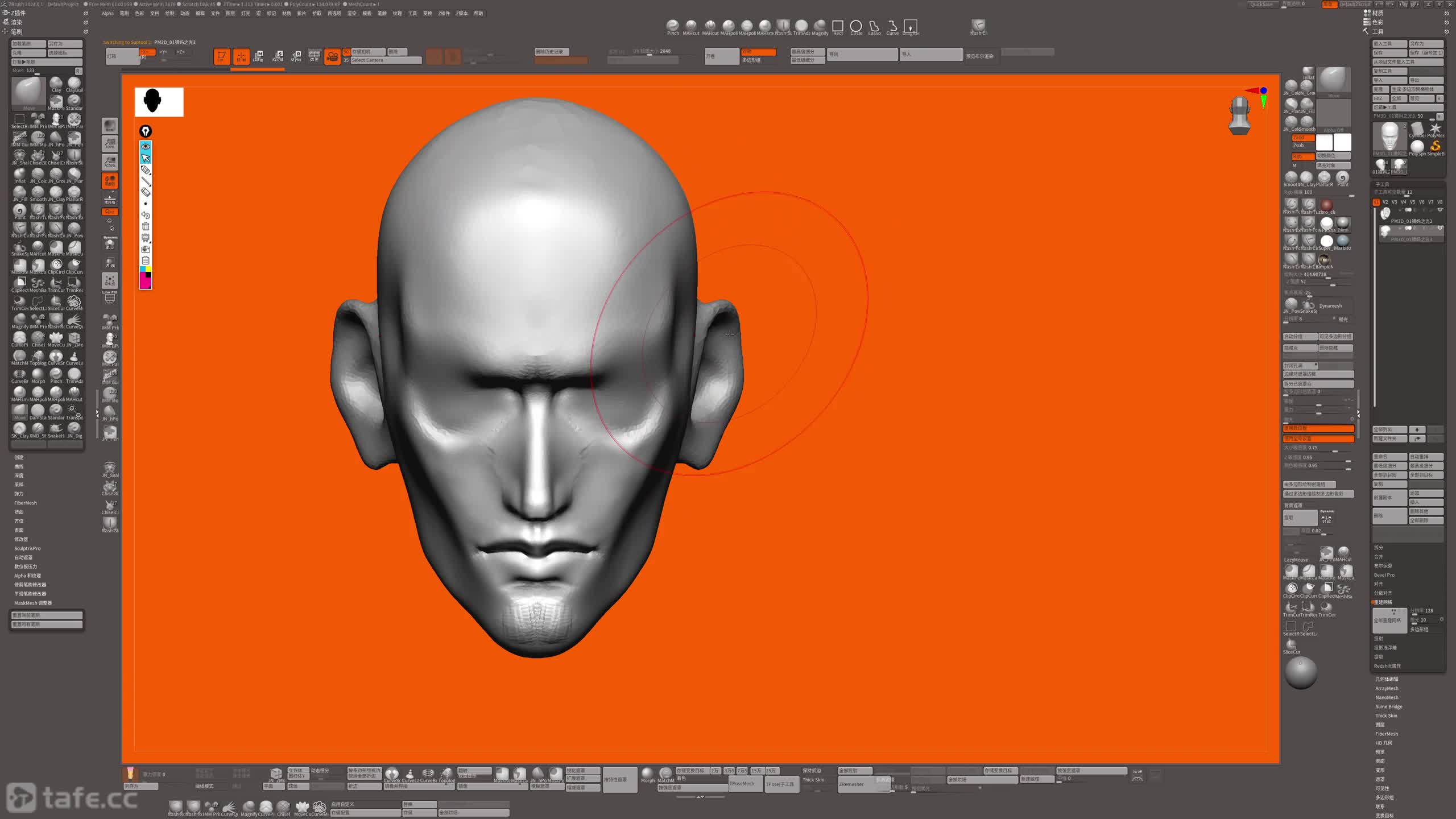Viewport: 1456px width, 819px height.
Task: Click the Dynamesh button
Action: (1330, 306)
